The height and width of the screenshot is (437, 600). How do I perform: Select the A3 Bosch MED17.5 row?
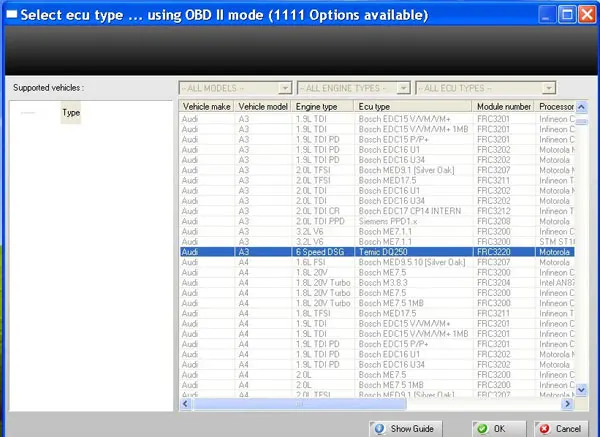(x=377, y=180)
